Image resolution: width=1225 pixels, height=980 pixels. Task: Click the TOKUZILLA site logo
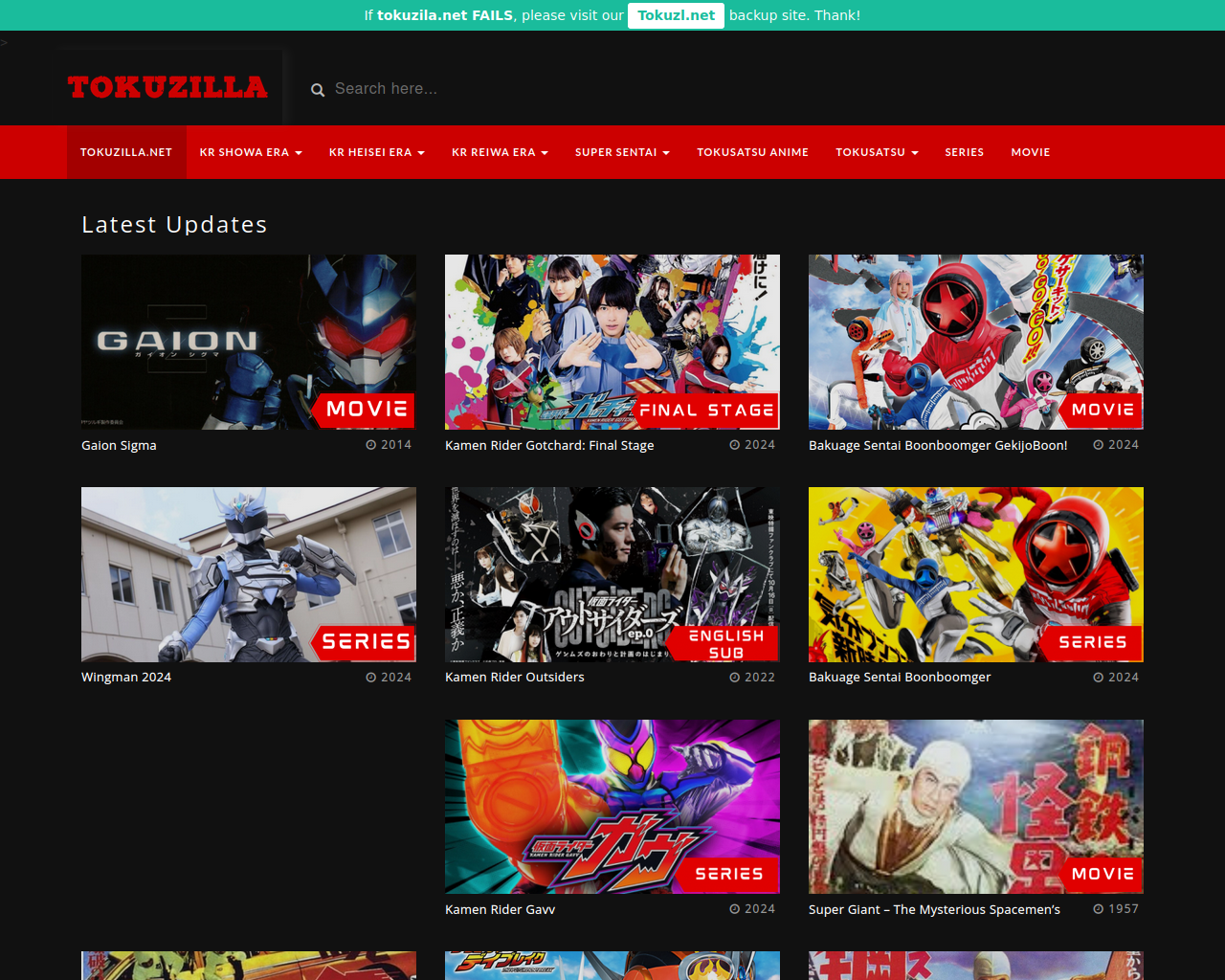[167, 87]
